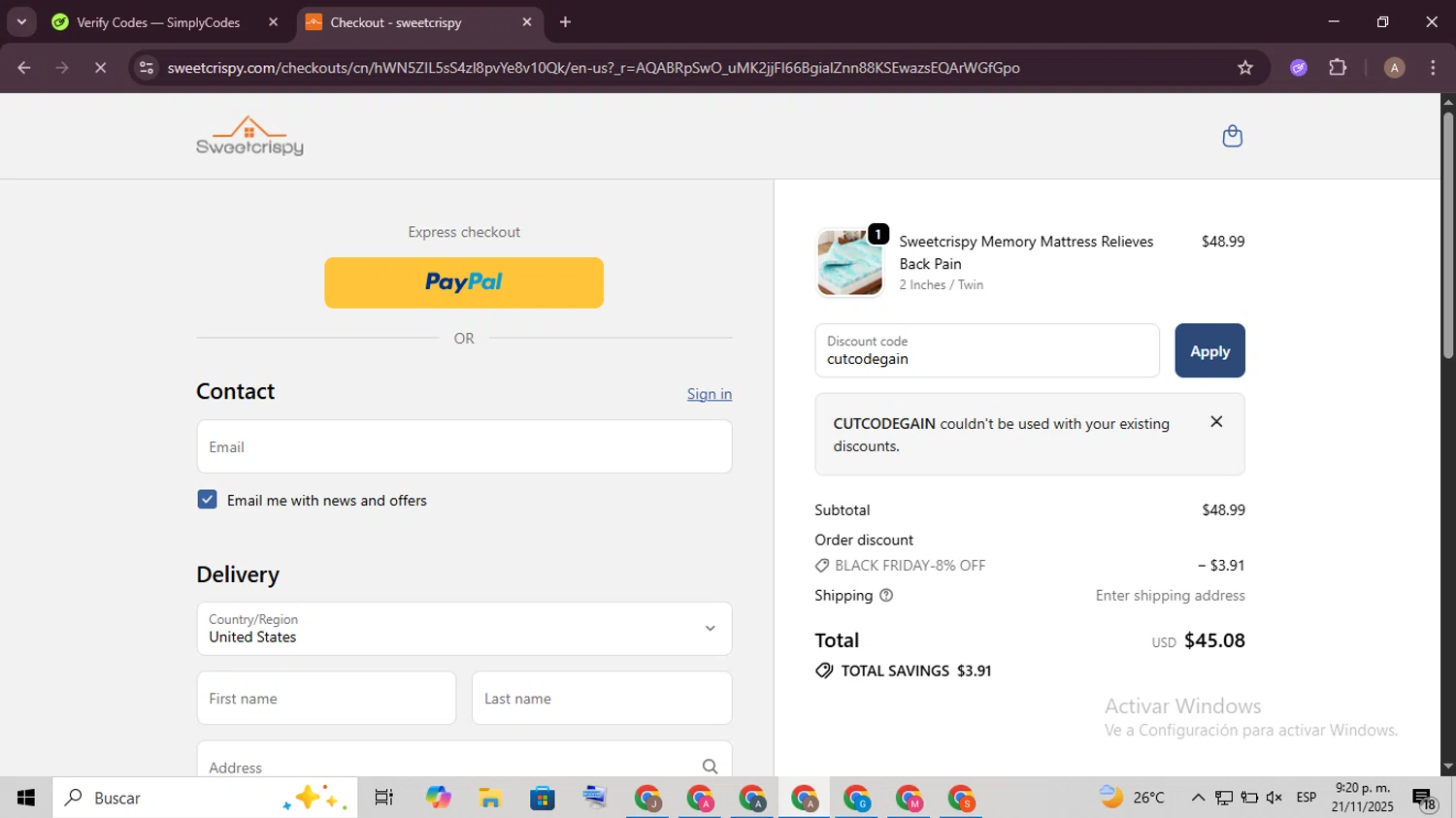1456x818 pixels.
Task: Pay with the PayPal express button
Action: tap(464, 282)
